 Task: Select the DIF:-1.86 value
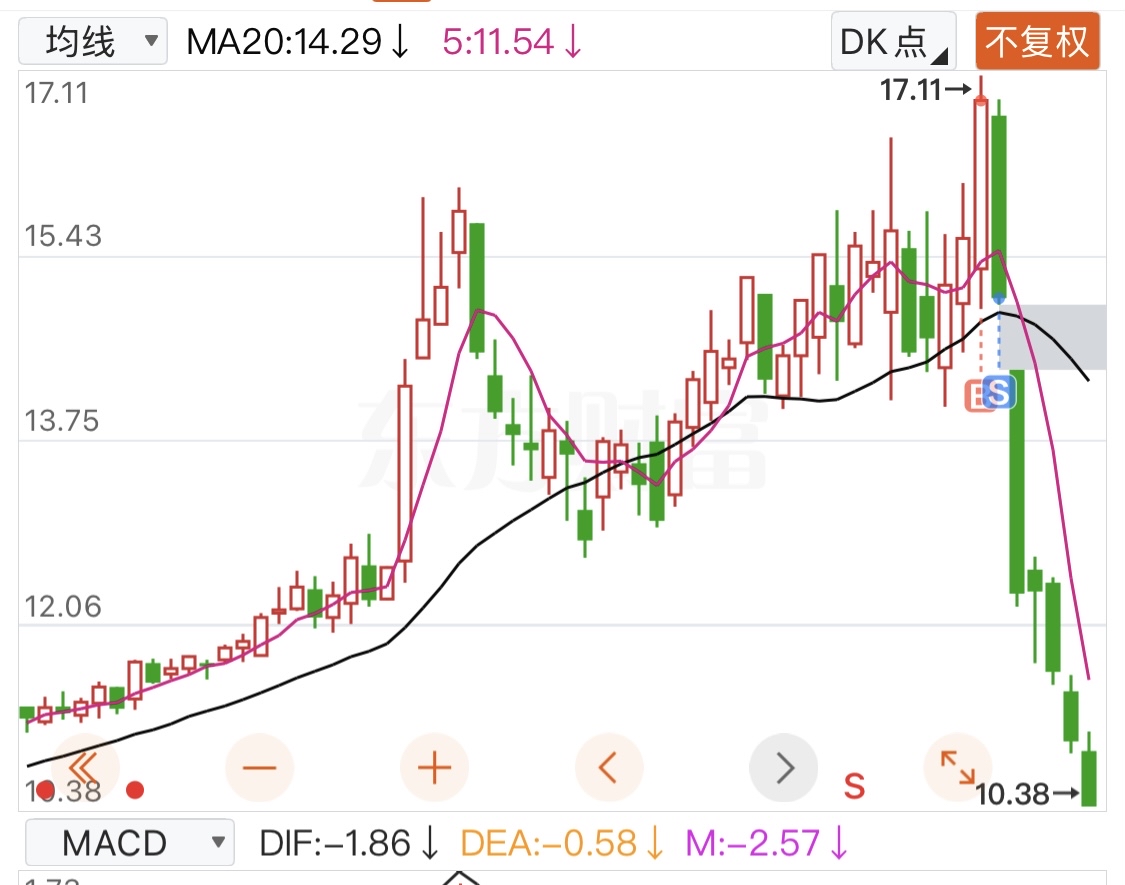(349, 843)
